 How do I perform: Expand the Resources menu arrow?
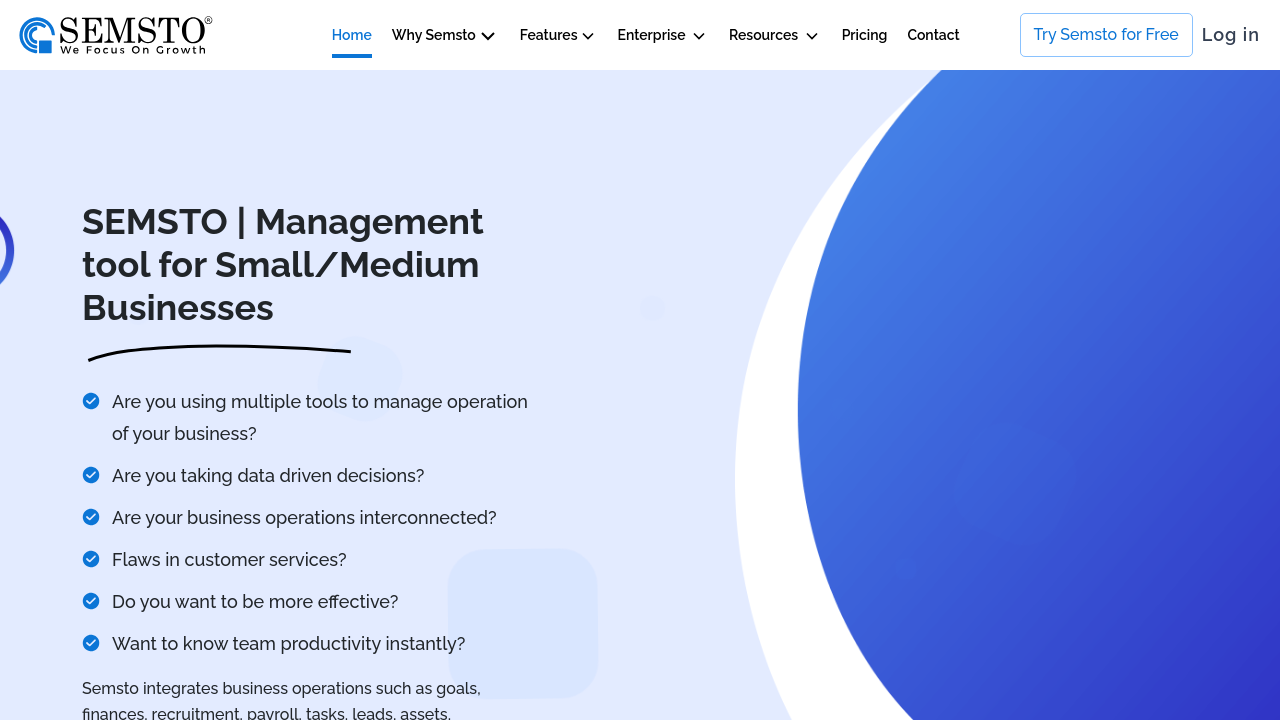point(812,36)
